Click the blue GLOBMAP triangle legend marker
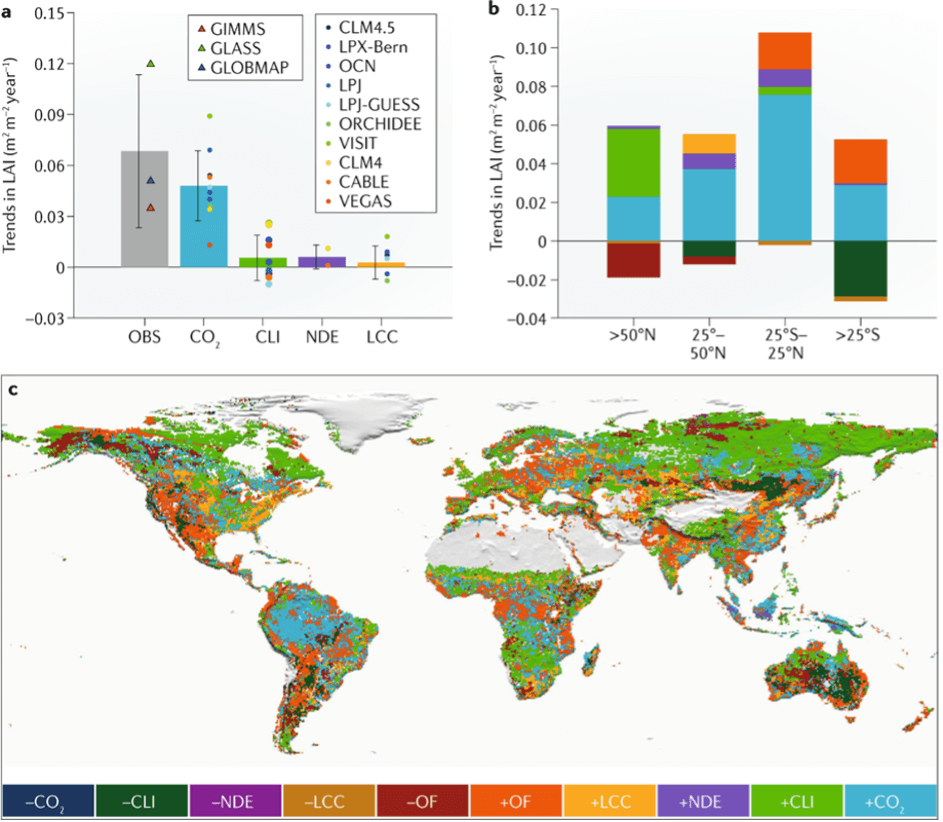943x822 pixels. click(200, 69)
